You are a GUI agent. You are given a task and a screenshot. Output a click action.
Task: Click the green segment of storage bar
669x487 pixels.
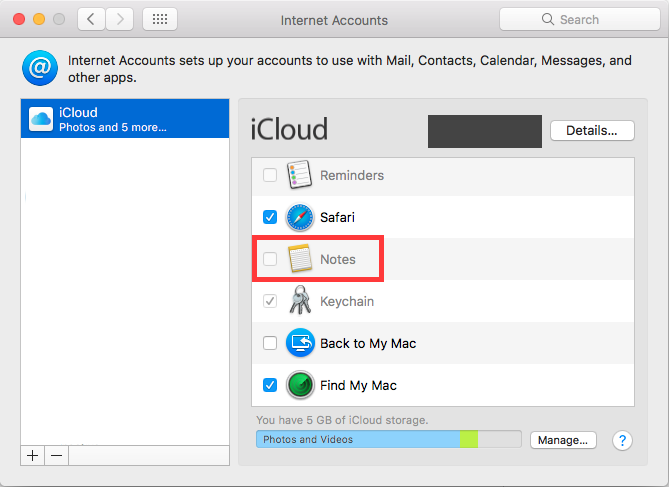pos(469,439)
